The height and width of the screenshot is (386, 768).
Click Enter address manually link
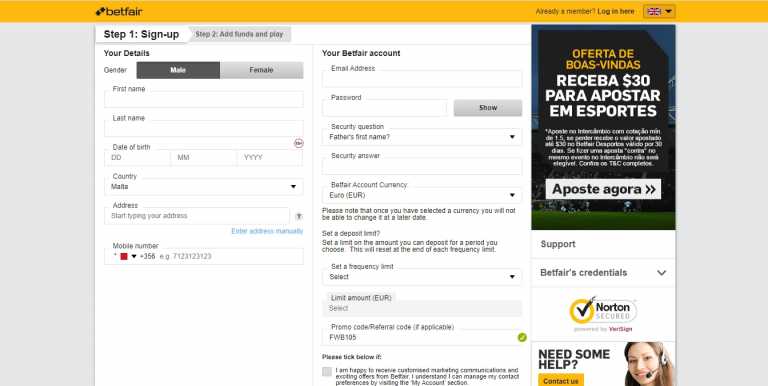tap(267, 231)
